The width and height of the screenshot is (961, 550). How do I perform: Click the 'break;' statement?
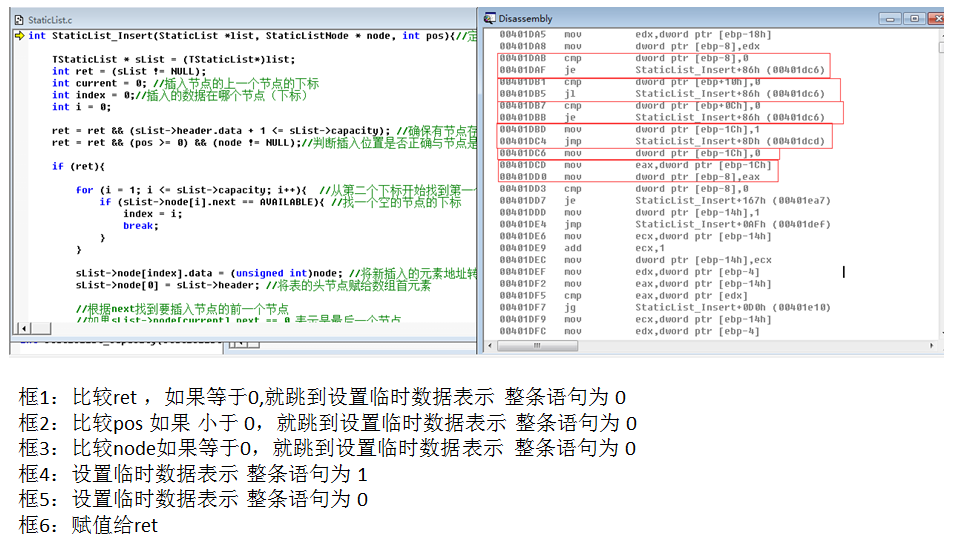pos(140,226)
